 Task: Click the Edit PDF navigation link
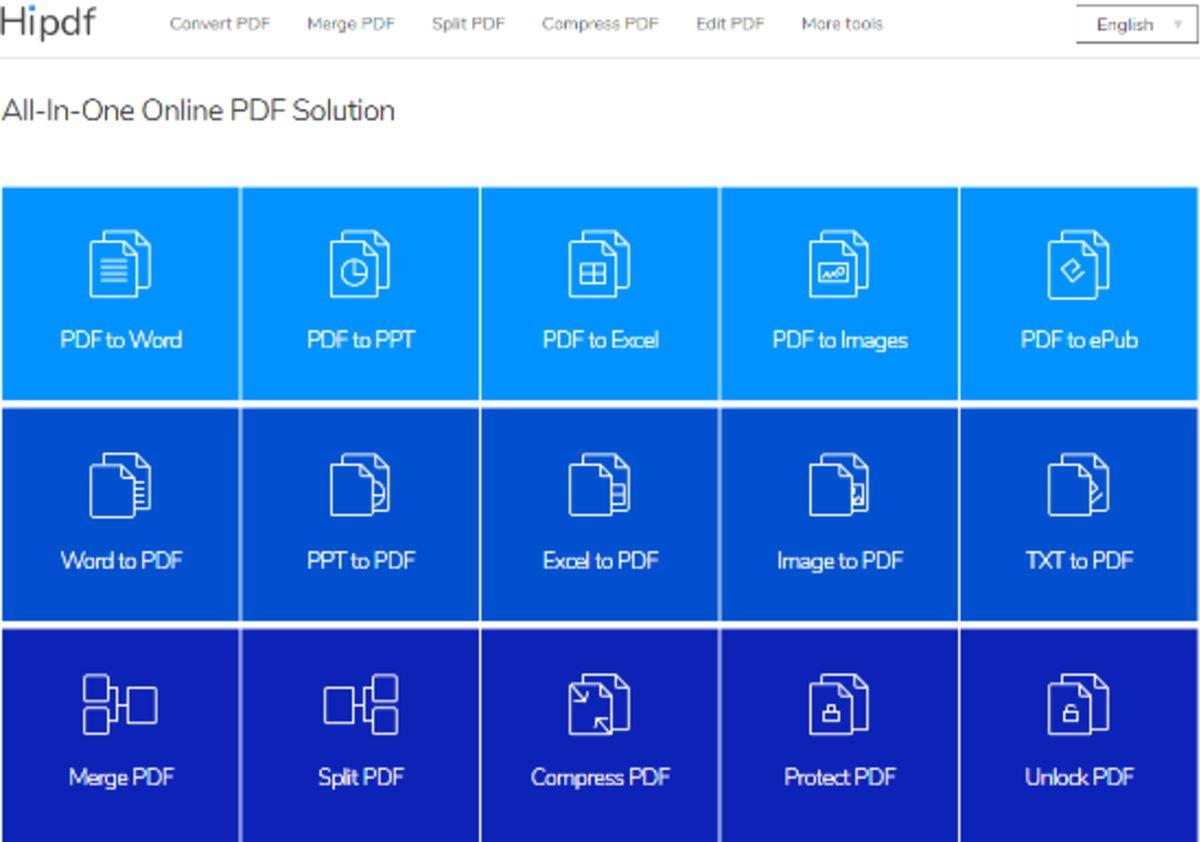(730, 24)
